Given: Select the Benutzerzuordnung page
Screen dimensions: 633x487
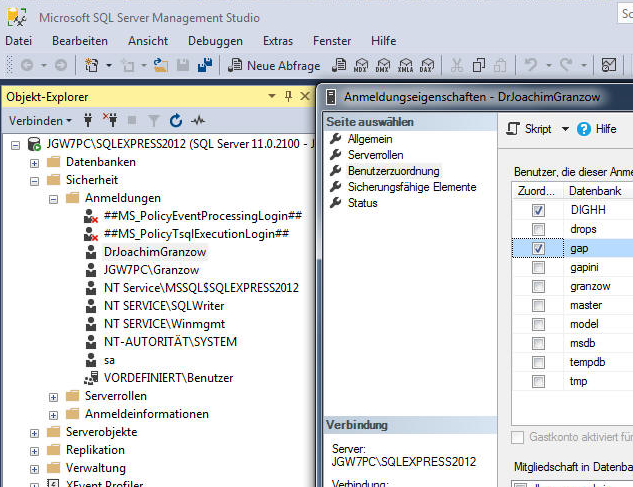Looking at the screenshot, I should [394, 171].
